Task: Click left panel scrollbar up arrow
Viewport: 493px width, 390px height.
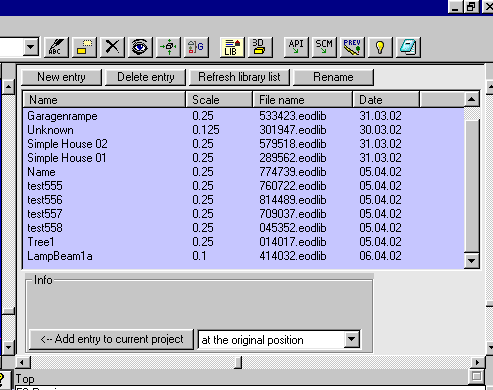Action: tap(8, 87)
